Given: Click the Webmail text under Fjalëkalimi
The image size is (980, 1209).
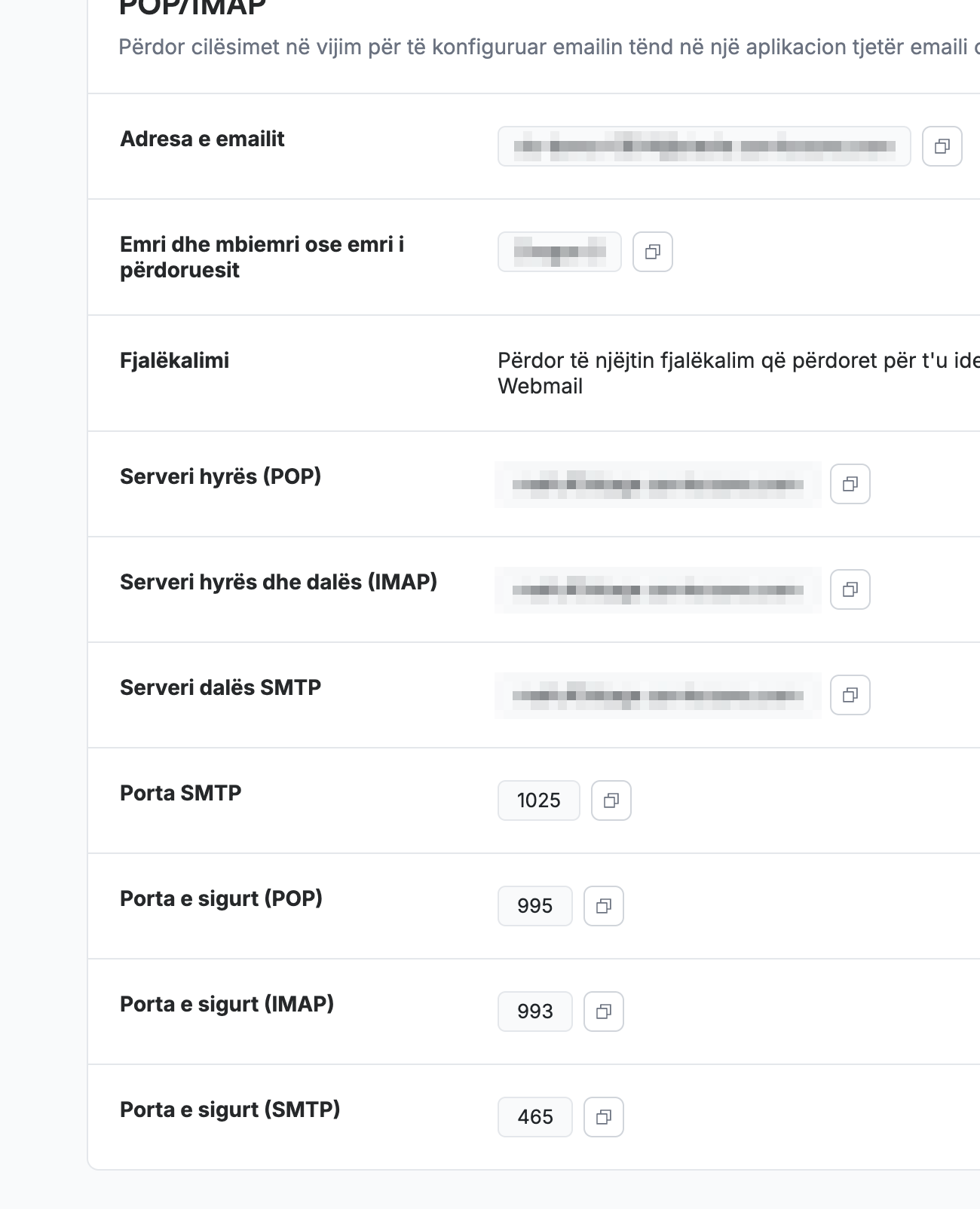Looking at the screenshot, I should [541, 386].
